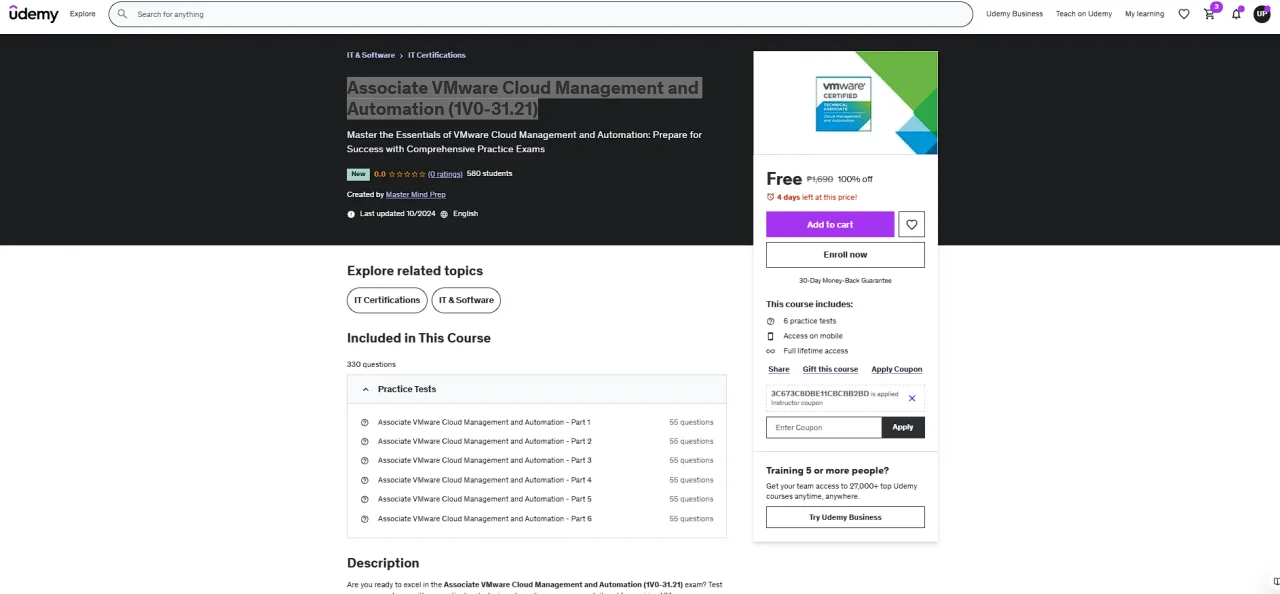Viewport: 1280px width, 594px height.
Task: Click the alarm clock days left icon
Action: pos(771,197)
